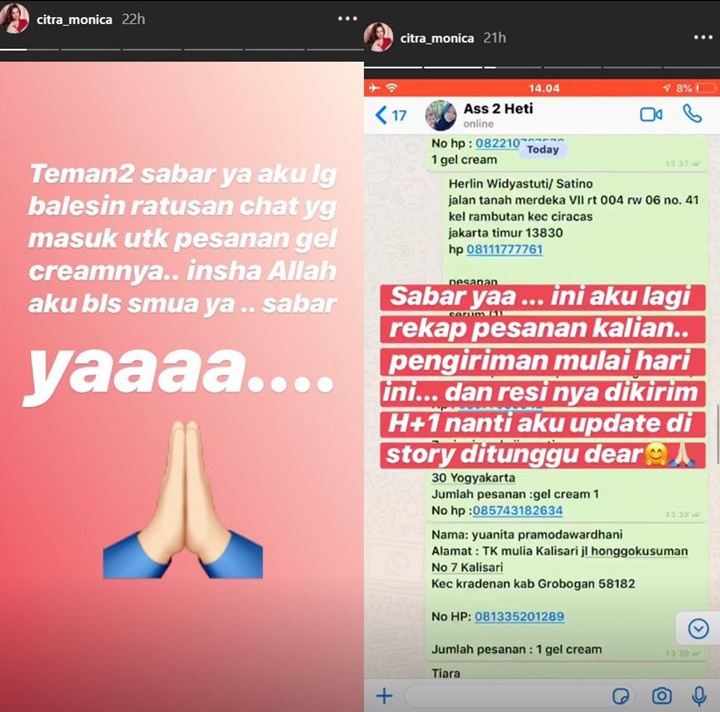Viewport: 720px width, 712px height.
Task: Open left story's three-dot options menu
Action: point(347,19)
